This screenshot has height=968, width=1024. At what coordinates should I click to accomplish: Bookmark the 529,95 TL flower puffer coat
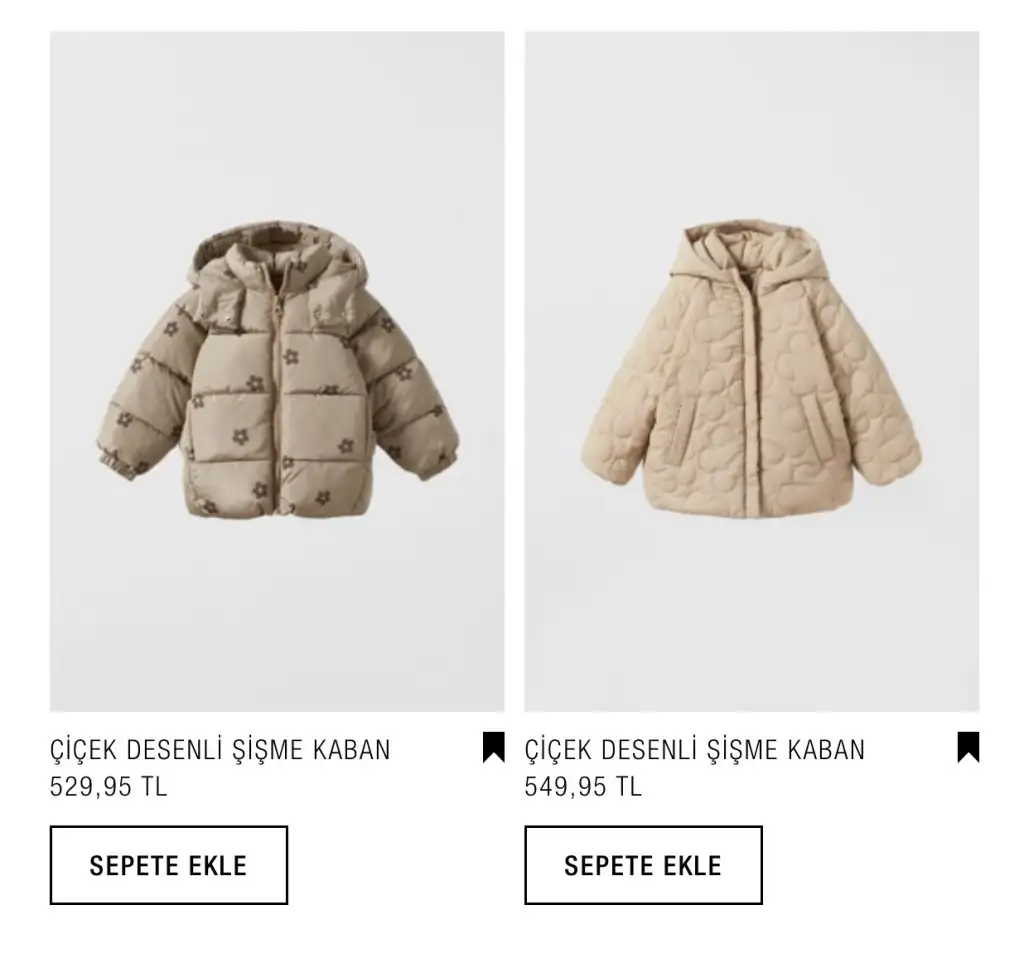click(x=494, y=748)
